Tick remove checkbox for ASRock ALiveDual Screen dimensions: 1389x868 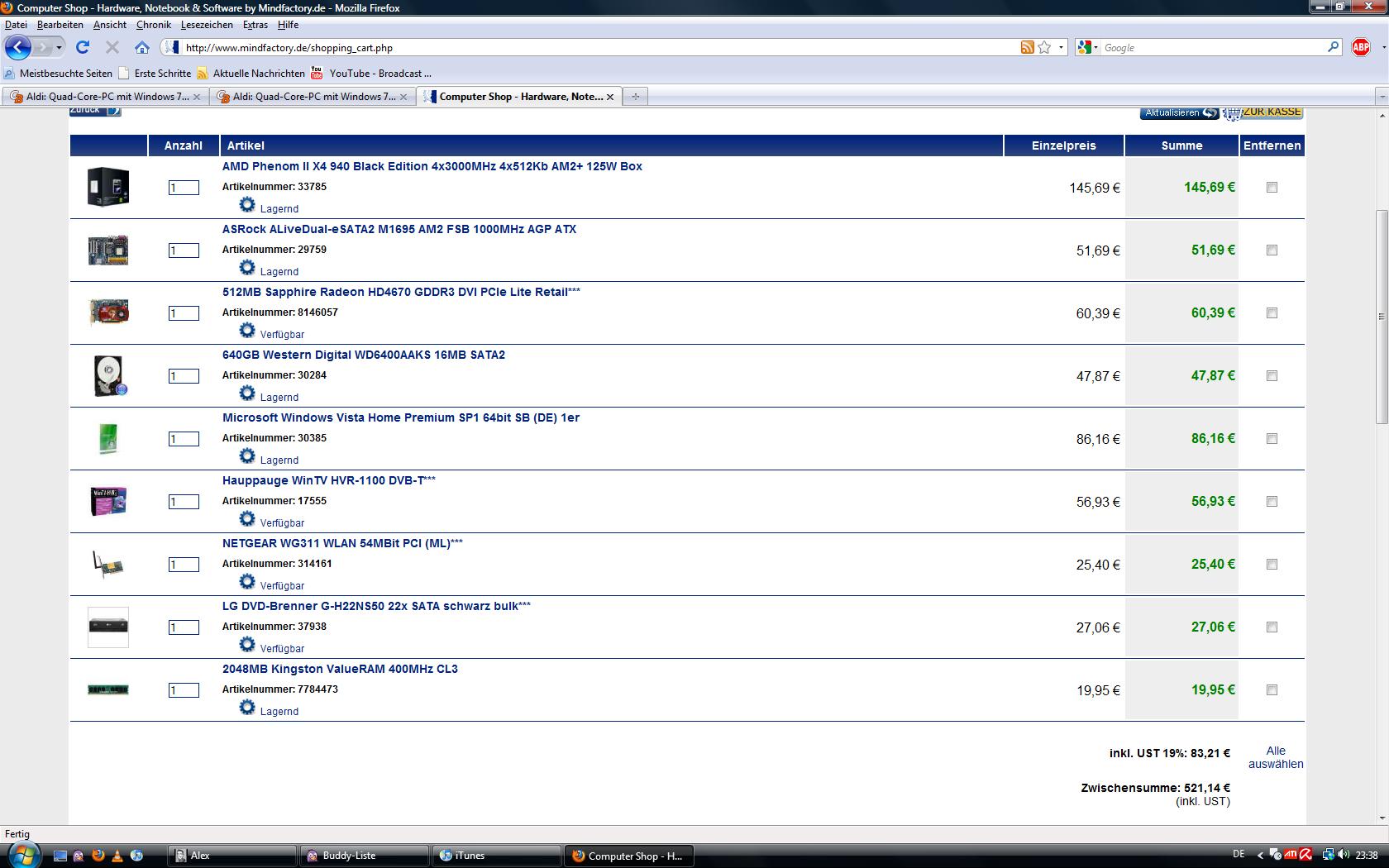pos(1272,250)
